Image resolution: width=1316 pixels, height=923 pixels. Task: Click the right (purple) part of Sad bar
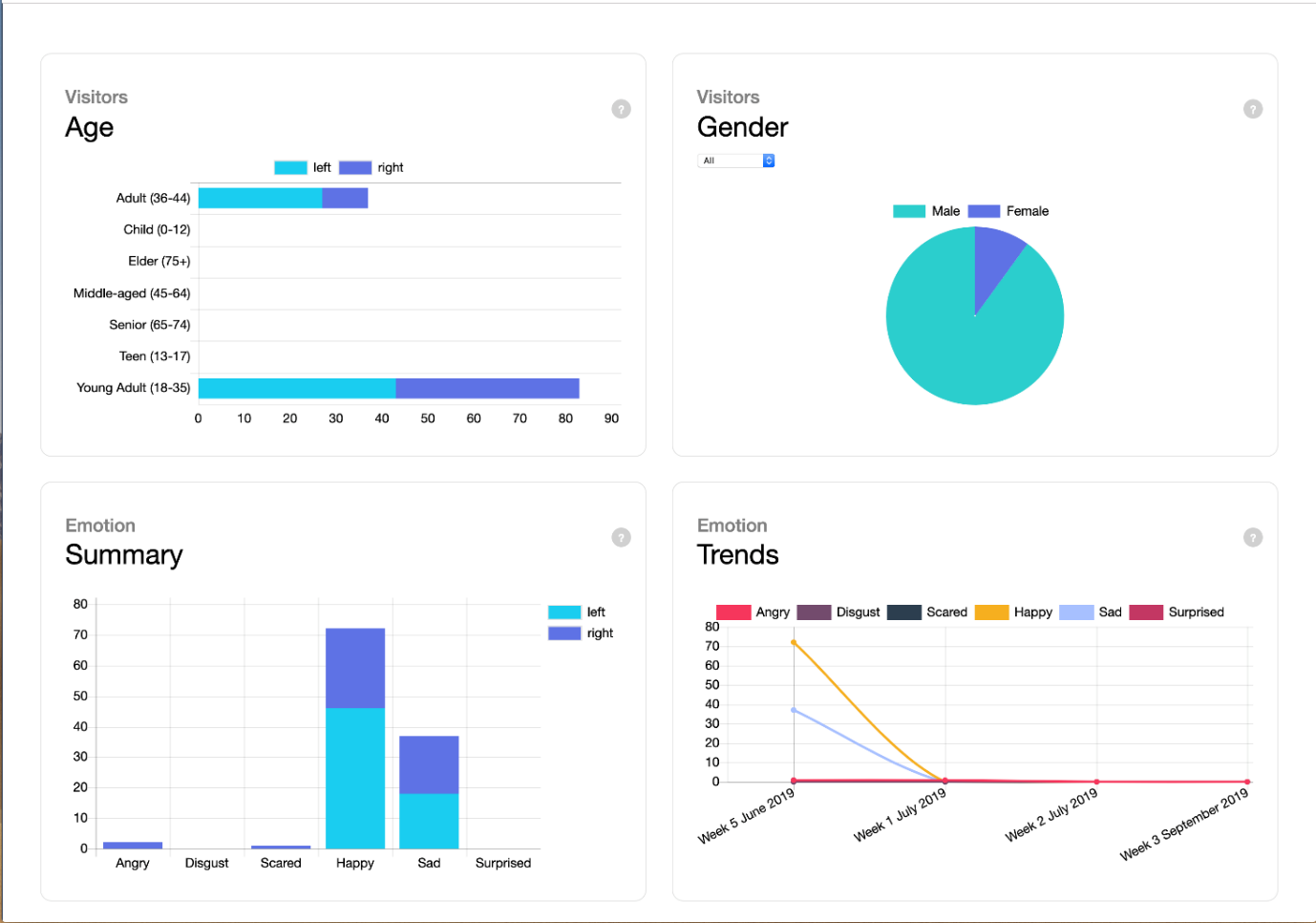click(429, 764)
